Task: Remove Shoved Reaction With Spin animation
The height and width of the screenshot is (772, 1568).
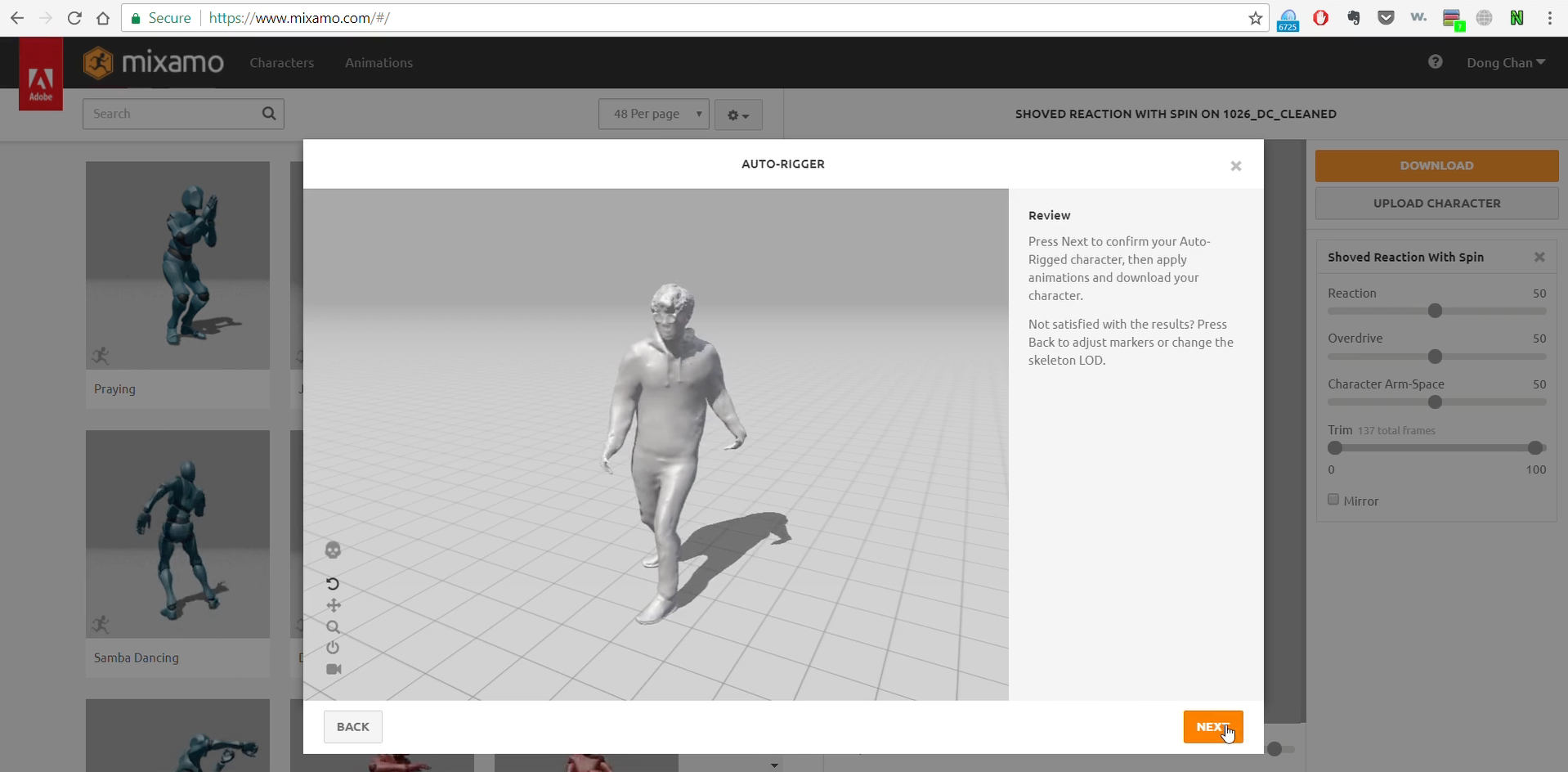Action: (1539, 258)
